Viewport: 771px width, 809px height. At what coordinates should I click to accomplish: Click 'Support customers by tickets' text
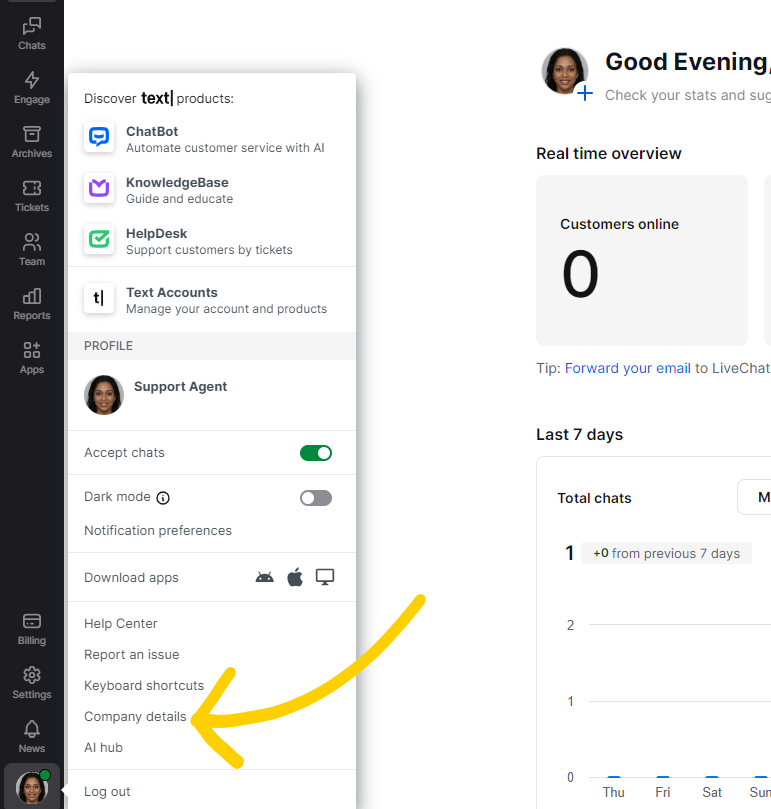pyautogui.click(x=209, y=250)
